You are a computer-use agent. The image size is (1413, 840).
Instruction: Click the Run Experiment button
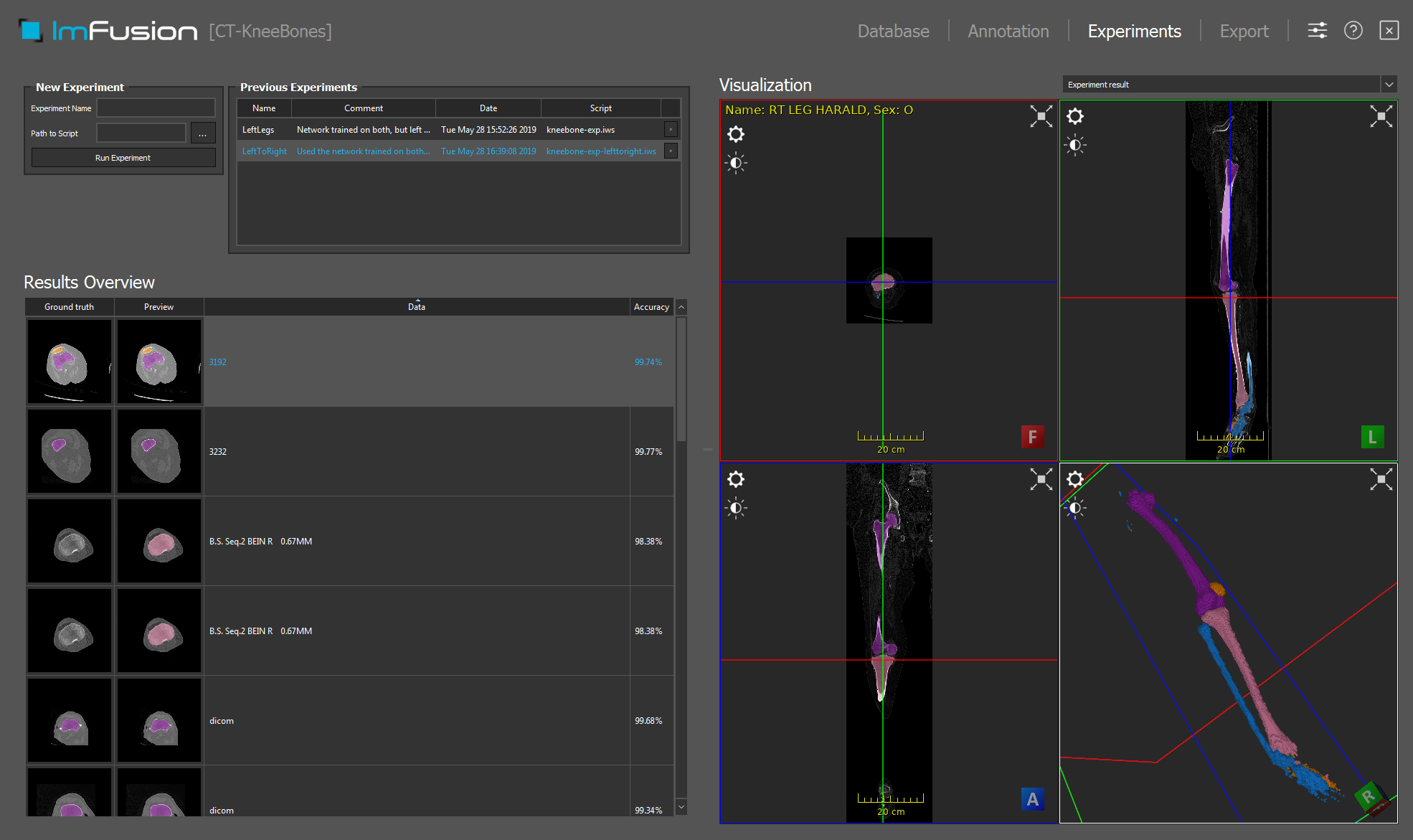[123, 158]
